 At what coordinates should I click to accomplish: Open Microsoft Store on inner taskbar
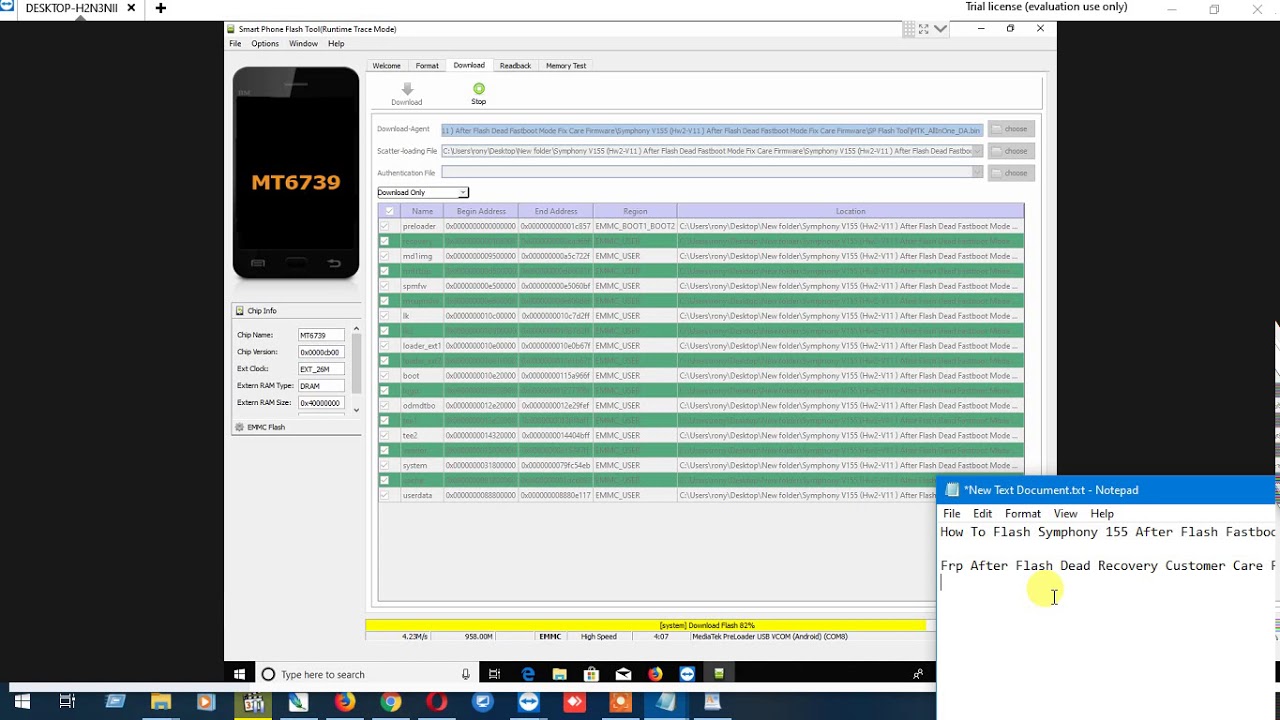(x=591, y=674)
